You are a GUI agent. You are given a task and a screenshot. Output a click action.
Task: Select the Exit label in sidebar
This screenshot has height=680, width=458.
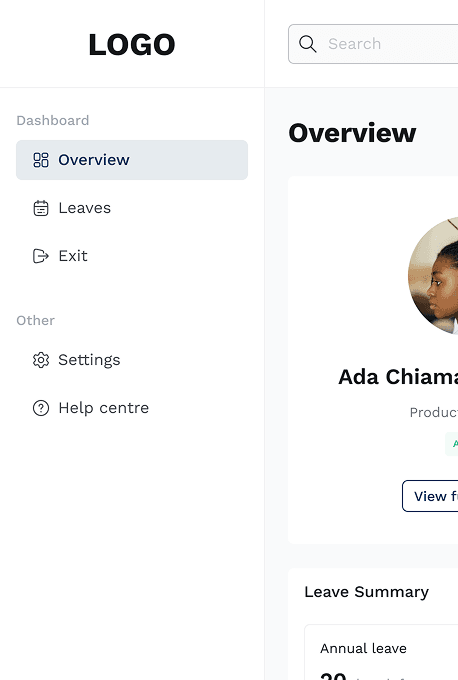pos(73,256)
